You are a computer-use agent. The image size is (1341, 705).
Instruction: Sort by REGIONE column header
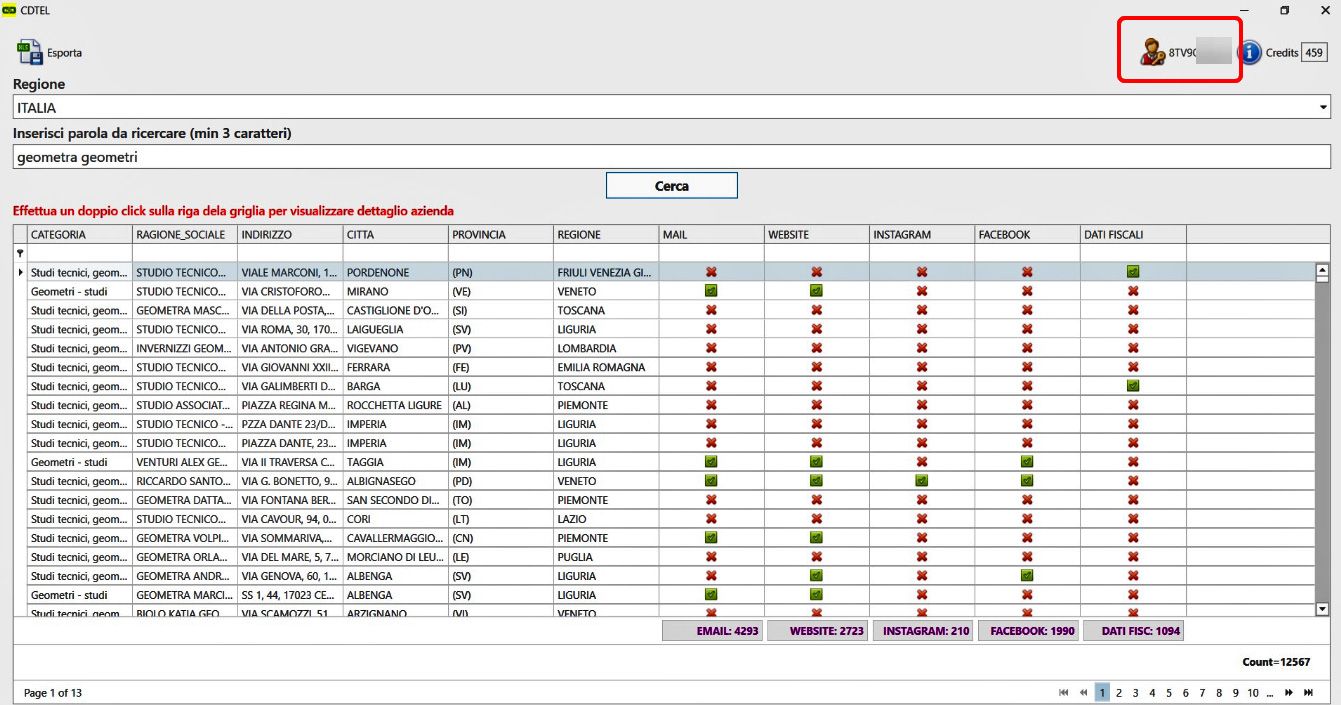(x=606, y=235)
